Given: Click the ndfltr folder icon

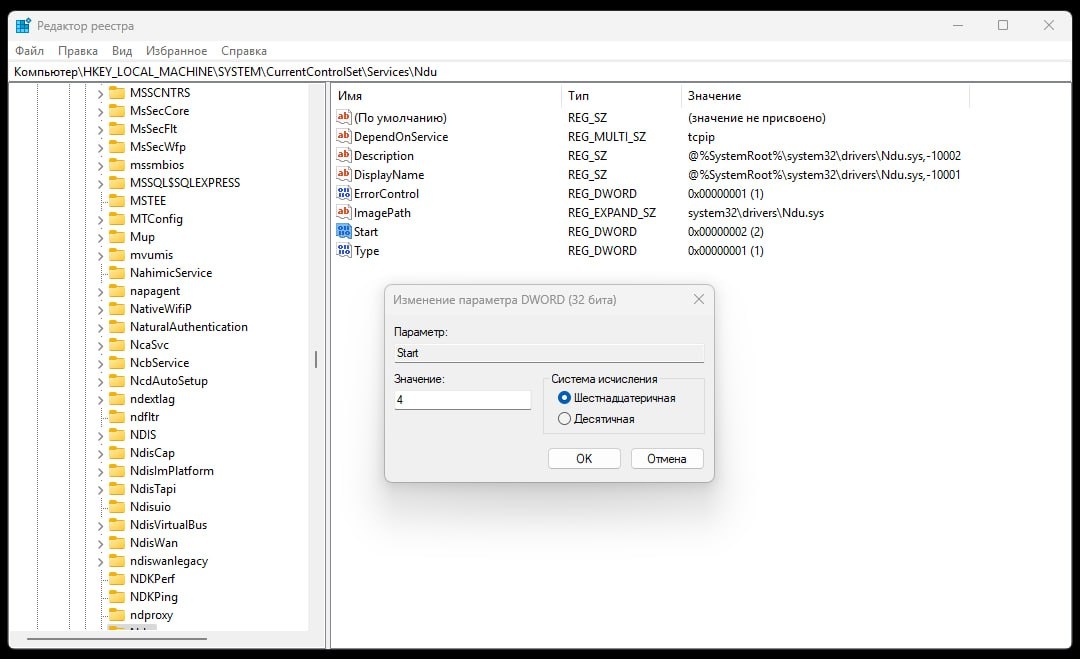Looking at the screenshot, I should coord(117,417).
